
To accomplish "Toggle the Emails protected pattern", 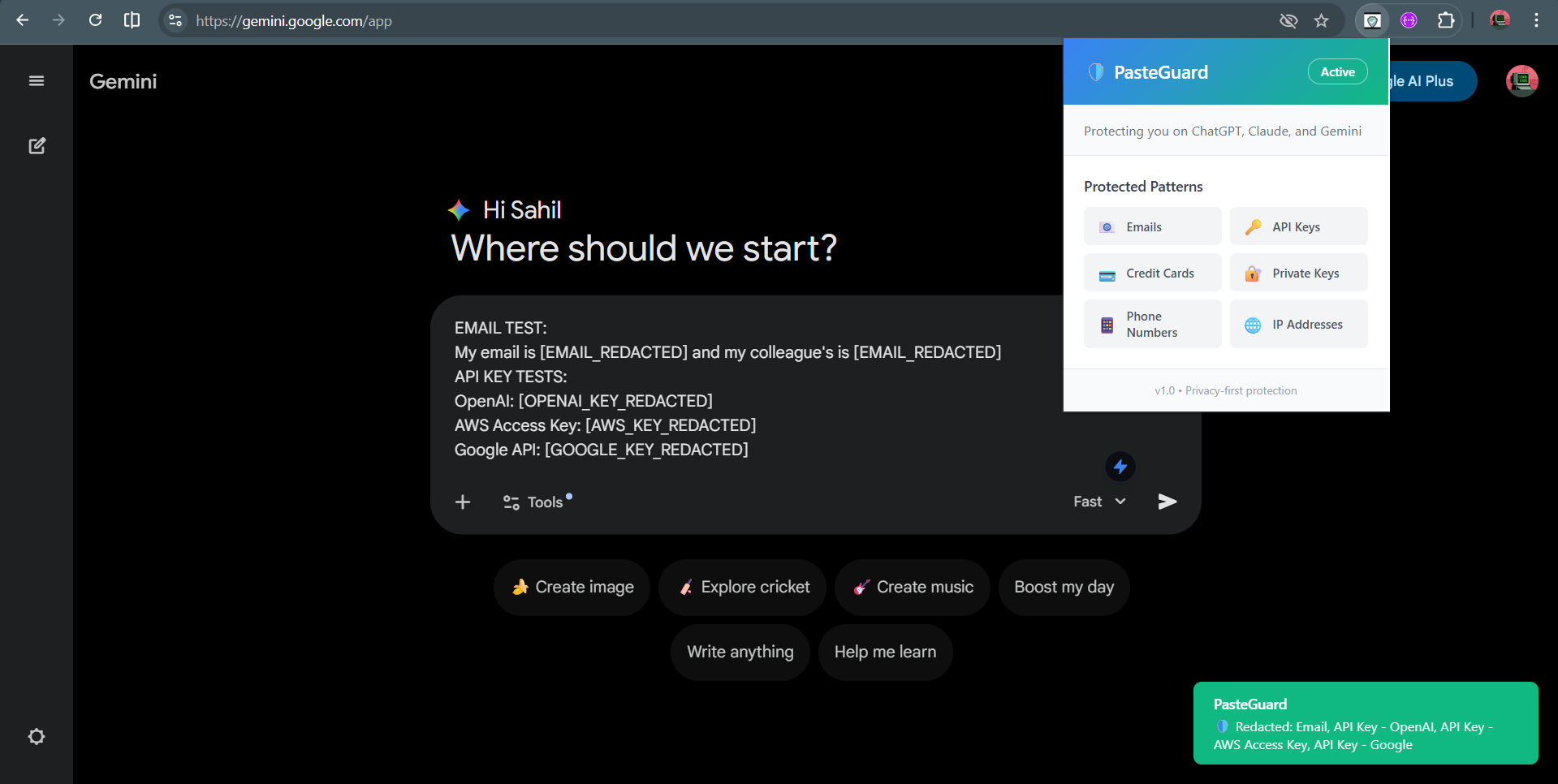I will click(1152, 227).
